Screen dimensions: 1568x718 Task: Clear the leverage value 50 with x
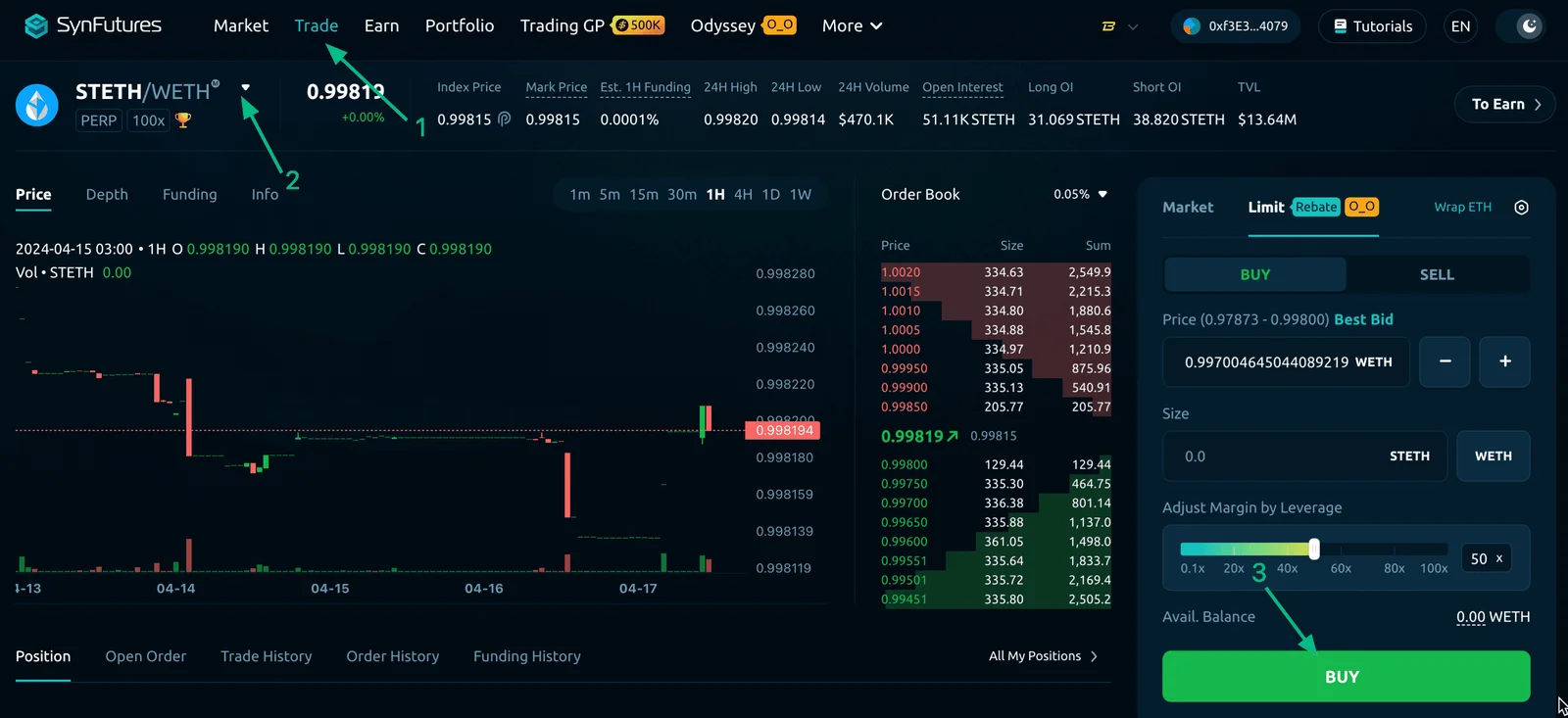click(1499, 558)
